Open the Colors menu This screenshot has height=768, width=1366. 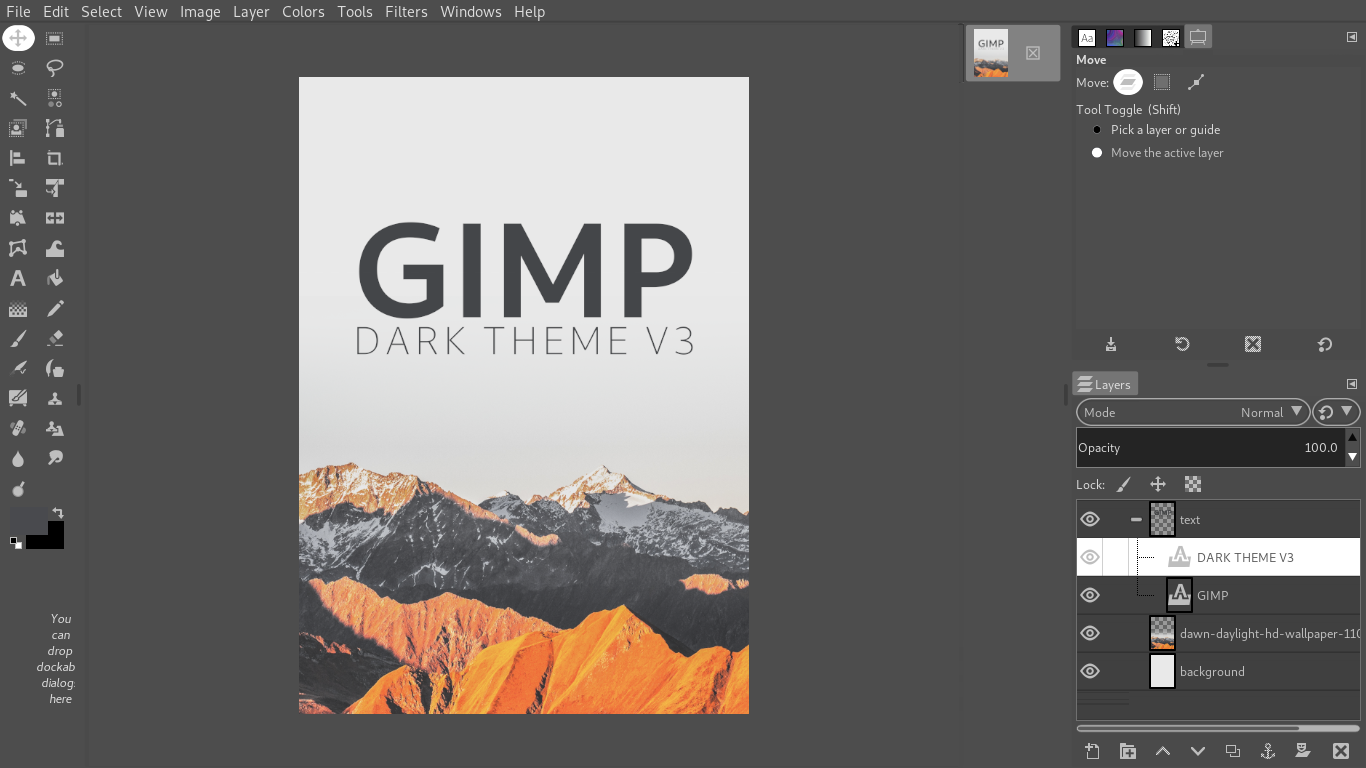click(x=303, y=12)
